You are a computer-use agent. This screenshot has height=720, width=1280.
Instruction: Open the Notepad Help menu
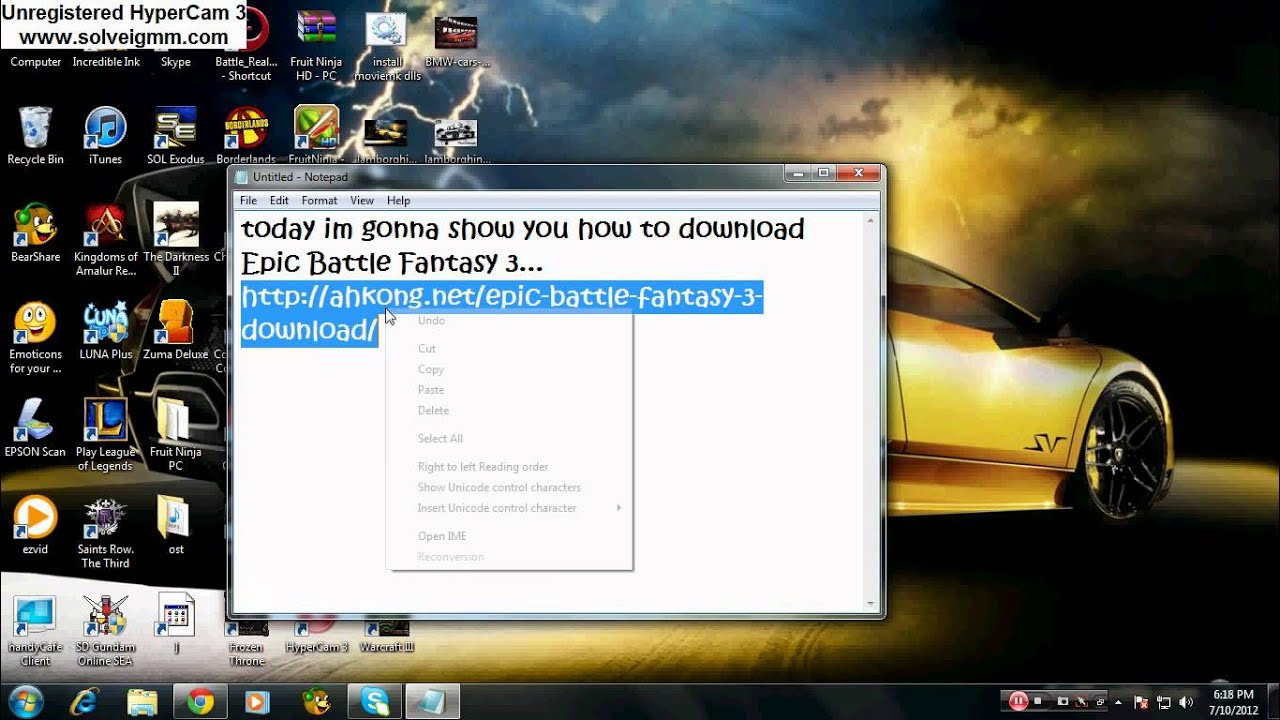398,201
